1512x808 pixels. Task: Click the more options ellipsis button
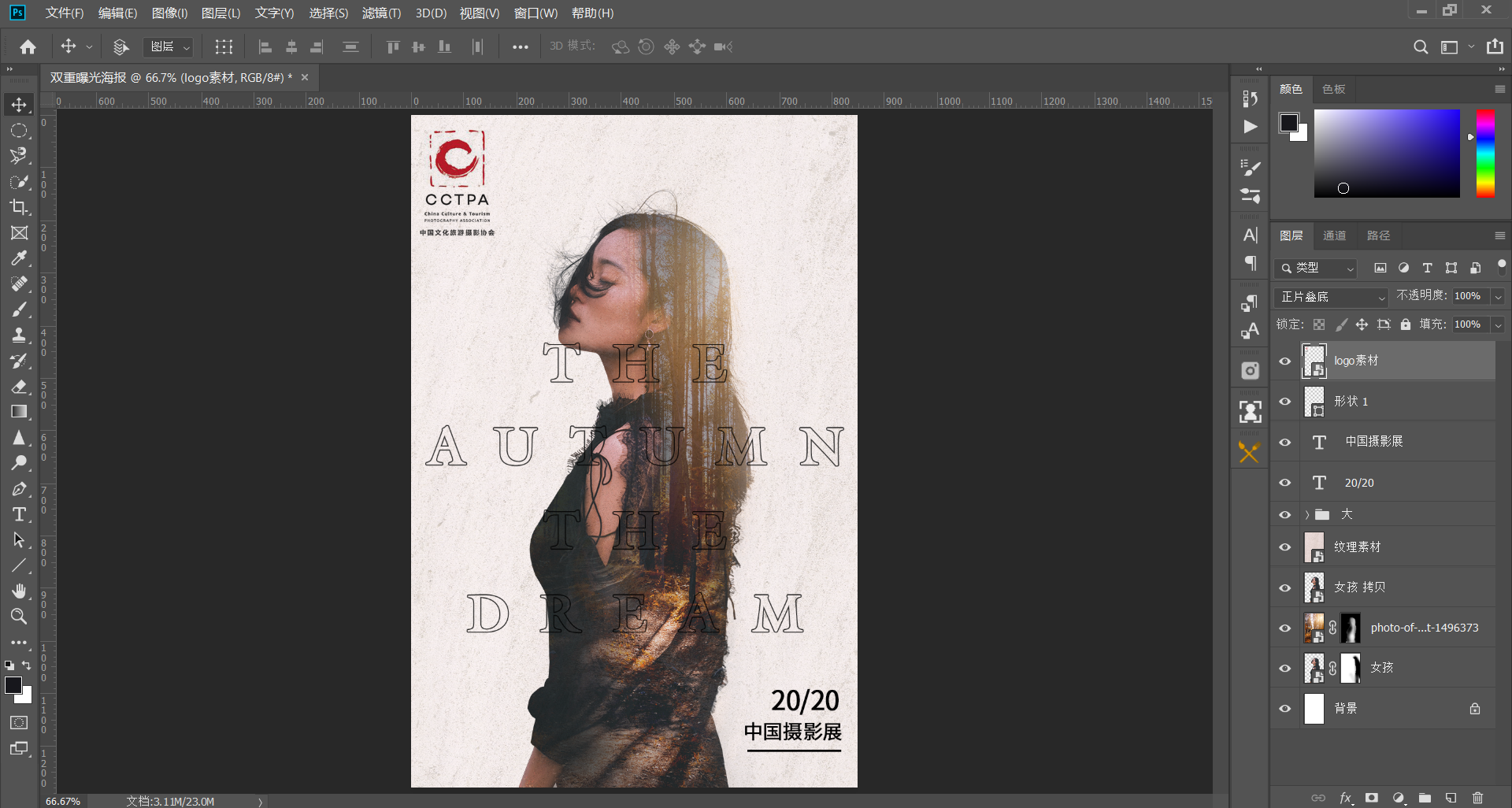click(x=521, y=47)
